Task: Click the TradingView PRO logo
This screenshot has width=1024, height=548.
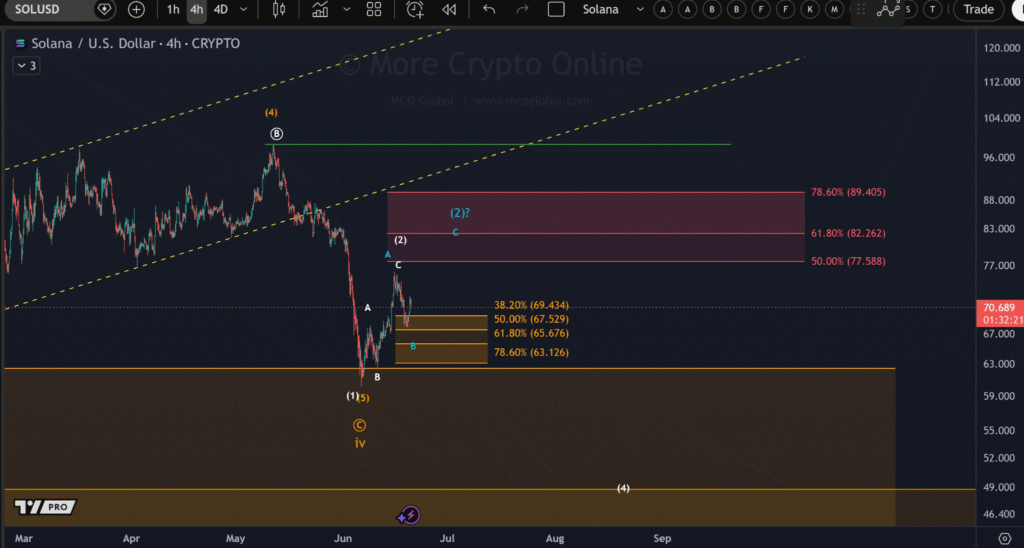Action: 45,507
